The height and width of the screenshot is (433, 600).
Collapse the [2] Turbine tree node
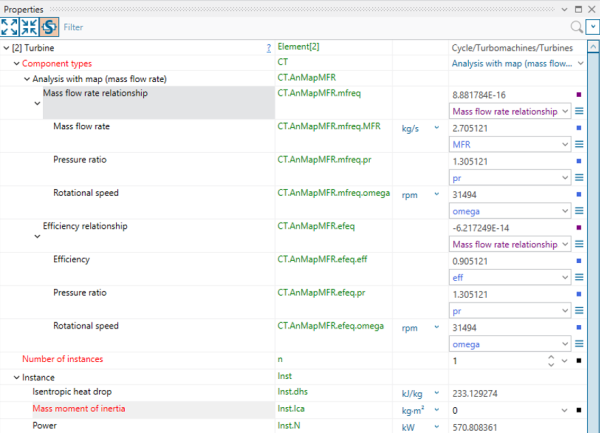(x=6, y=48)
